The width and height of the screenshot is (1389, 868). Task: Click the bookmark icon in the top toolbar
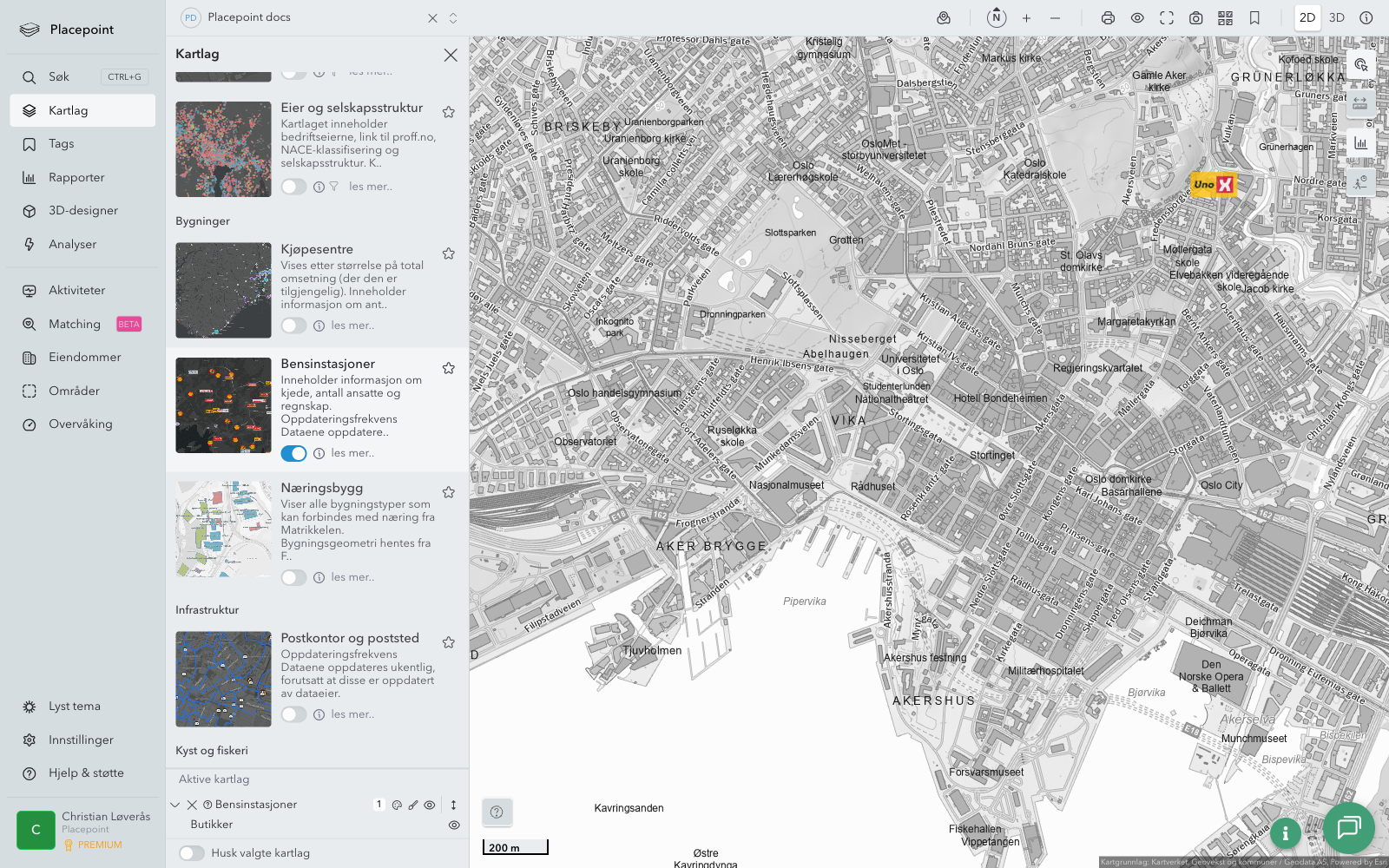pos(1254,18)
